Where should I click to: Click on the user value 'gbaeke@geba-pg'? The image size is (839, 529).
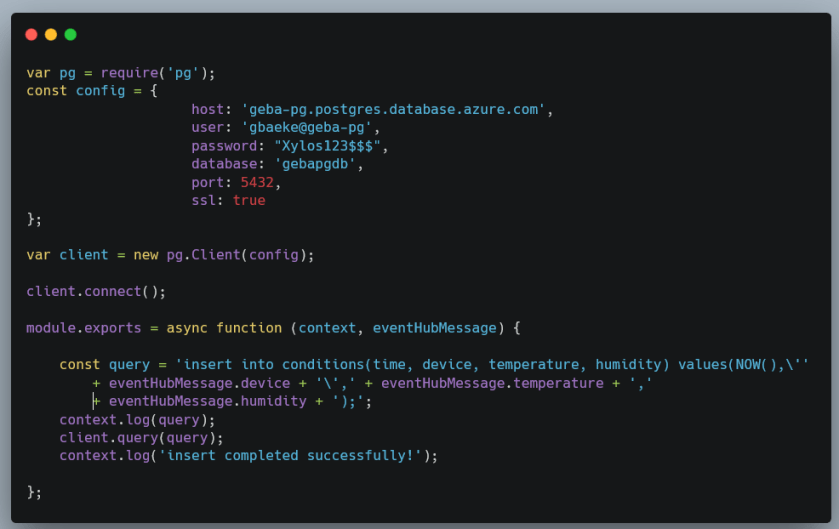[306, 128]
